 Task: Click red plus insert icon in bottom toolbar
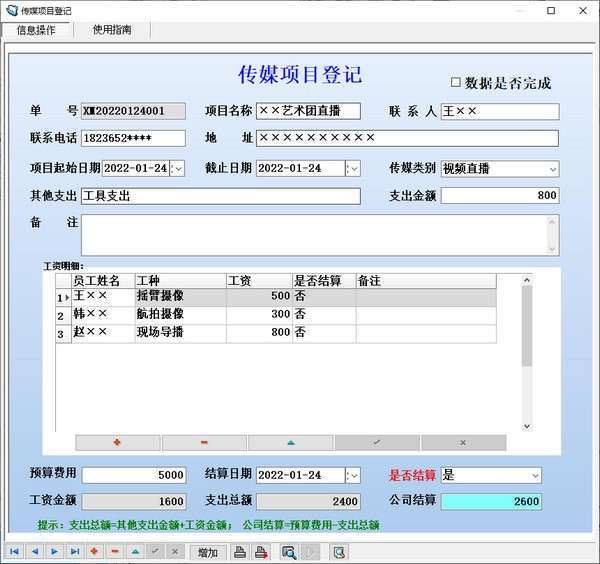point(95,551)
